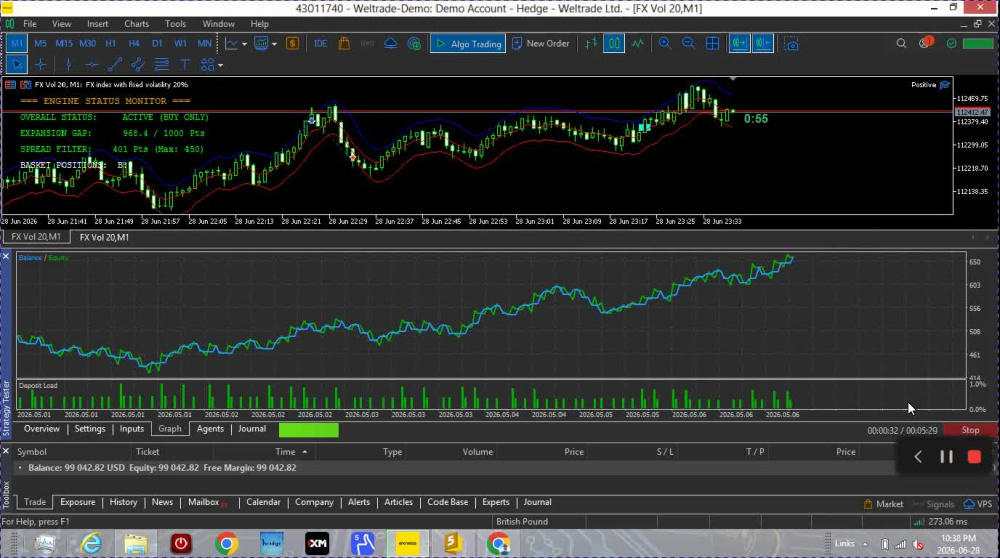Close the Strategy Tester panel
The height and width of the screenshot is (558, 1000).
[6, 256]
